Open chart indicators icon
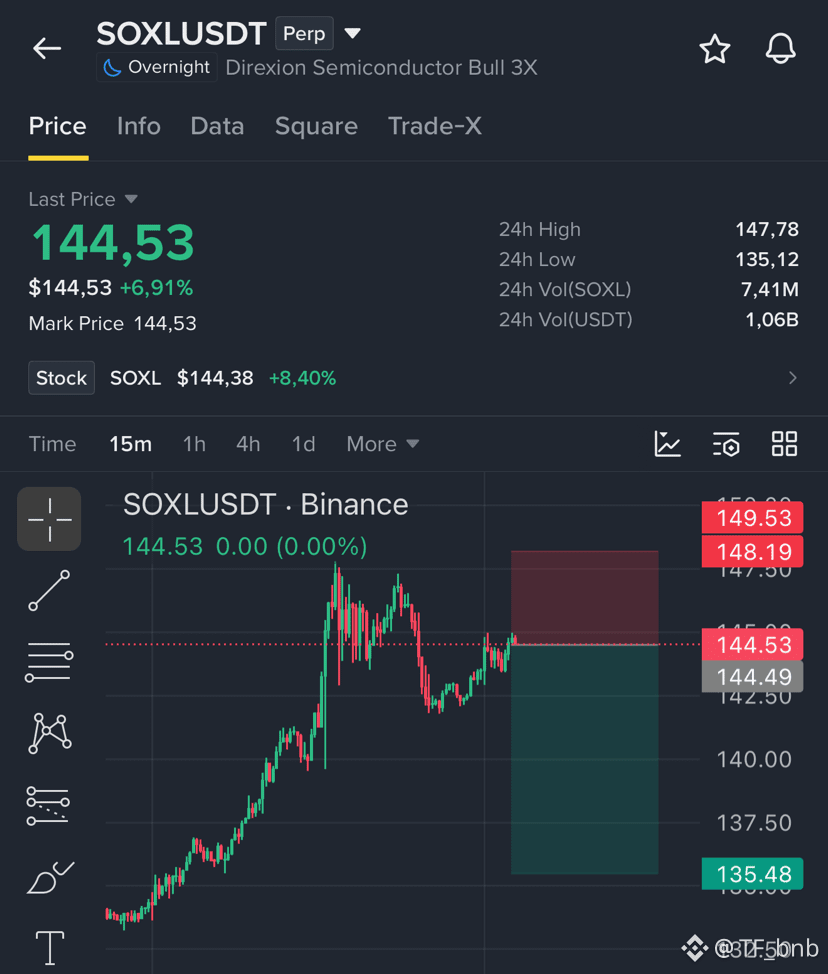This screenshot has width=828, height=974. point(668,444)
